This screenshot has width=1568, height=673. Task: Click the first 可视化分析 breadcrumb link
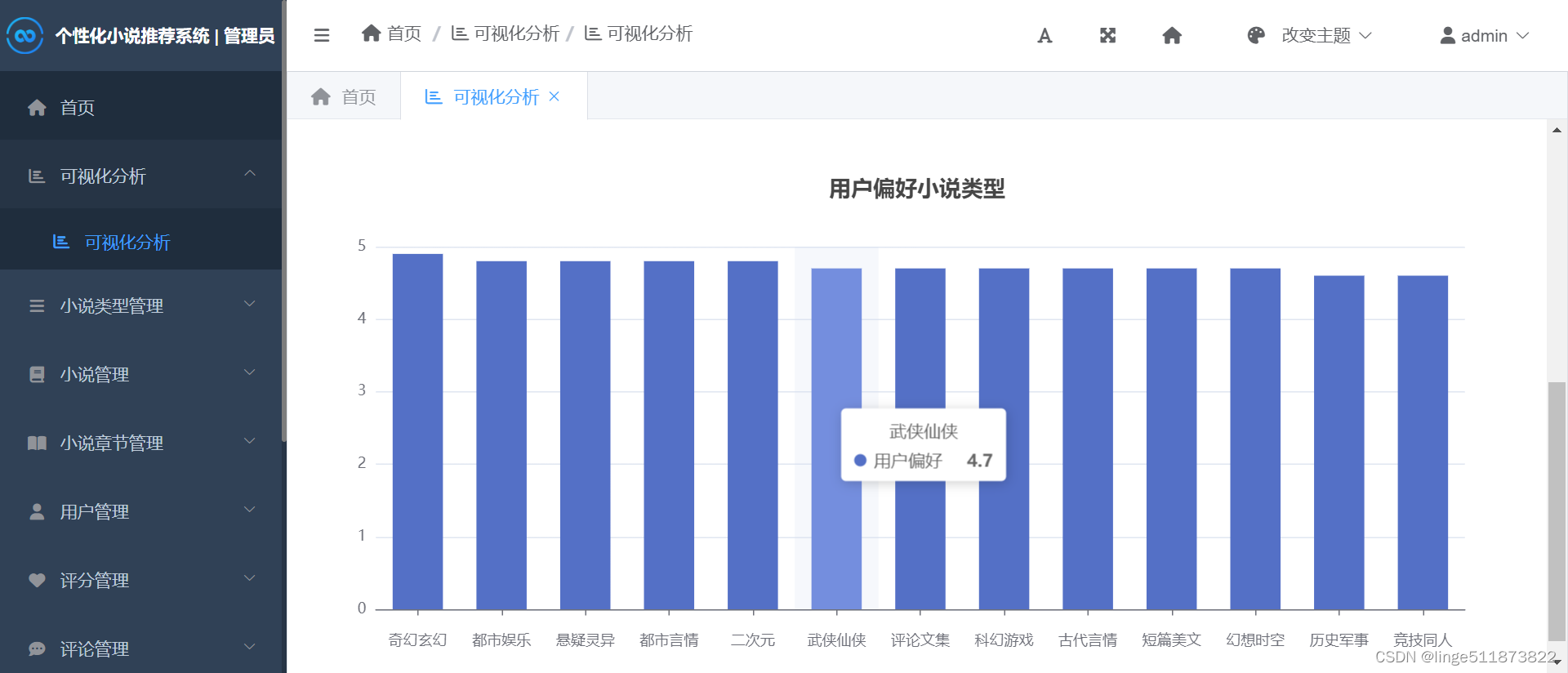[516, 33]
